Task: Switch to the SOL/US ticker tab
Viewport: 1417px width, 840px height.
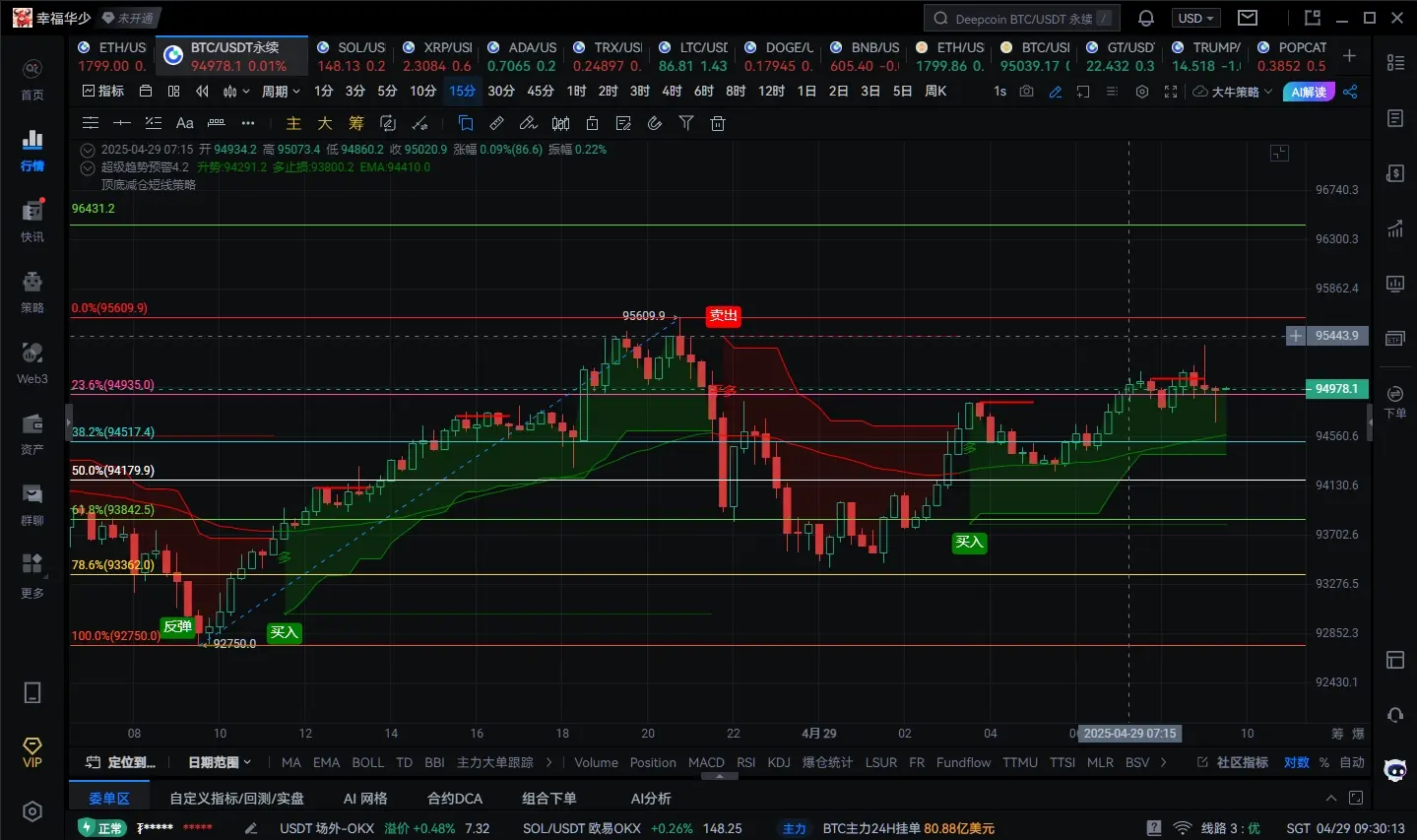Action: (x=352, y=56)
